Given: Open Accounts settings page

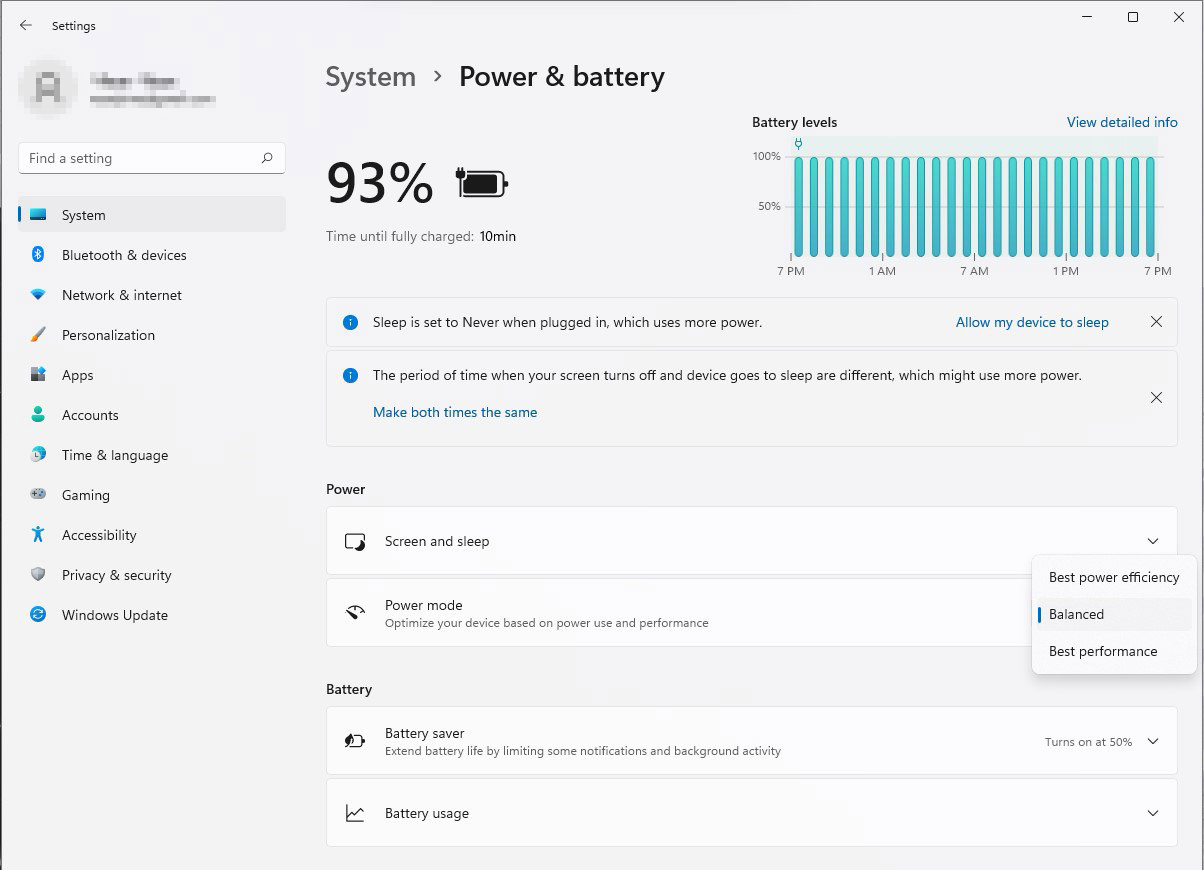Looking at the screenshot, I should tap(152, 415).
